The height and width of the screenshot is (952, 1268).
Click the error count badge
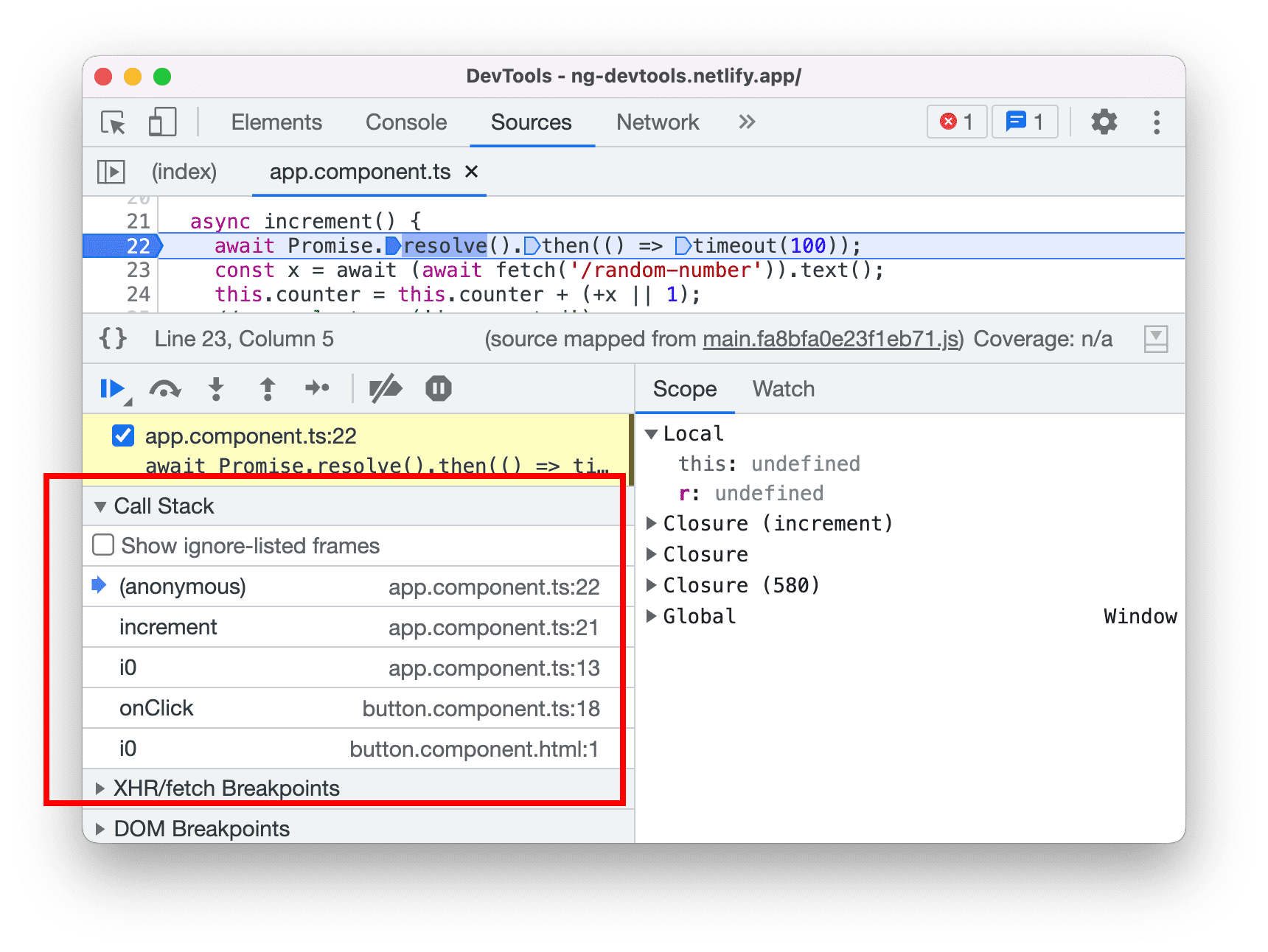(956, 122)
